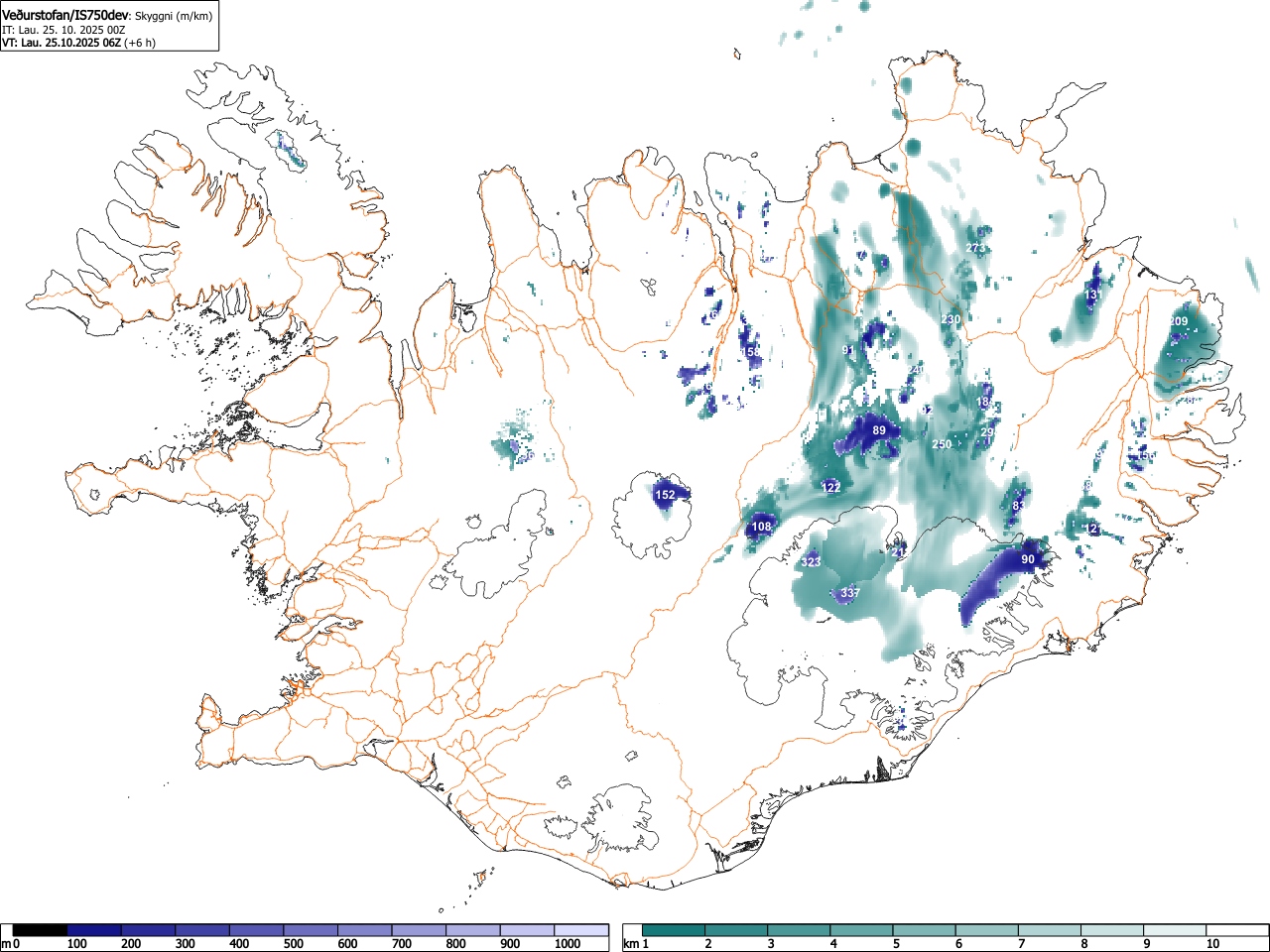
Task: Select the 209 value near the east coast
Action: coord(1179,321)
